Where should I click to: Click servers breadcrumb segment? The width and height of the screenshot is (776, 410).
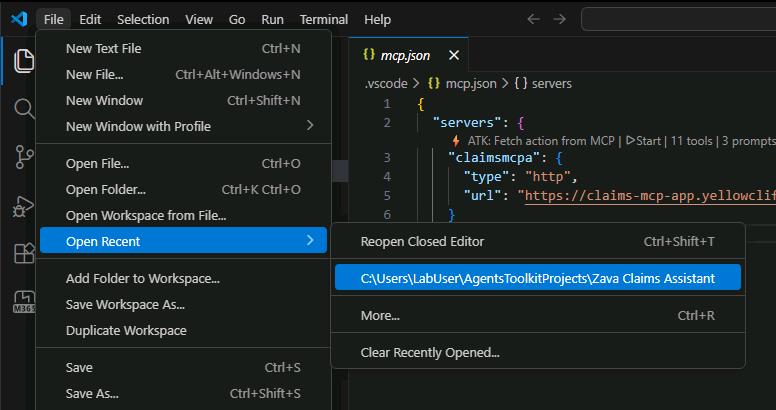(551, 84)
